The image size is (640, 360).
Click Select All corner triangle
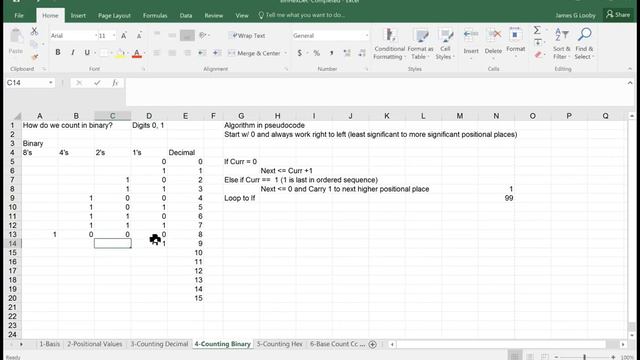tap(17, 116)
